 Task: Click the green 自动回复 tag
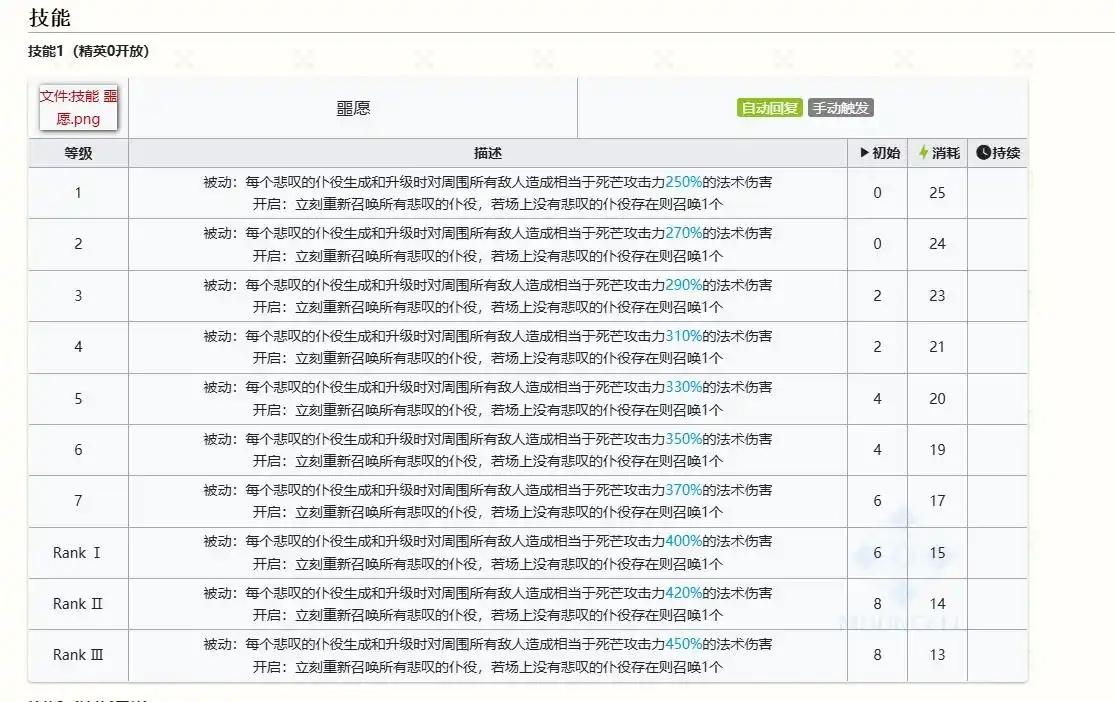[769, 108]
